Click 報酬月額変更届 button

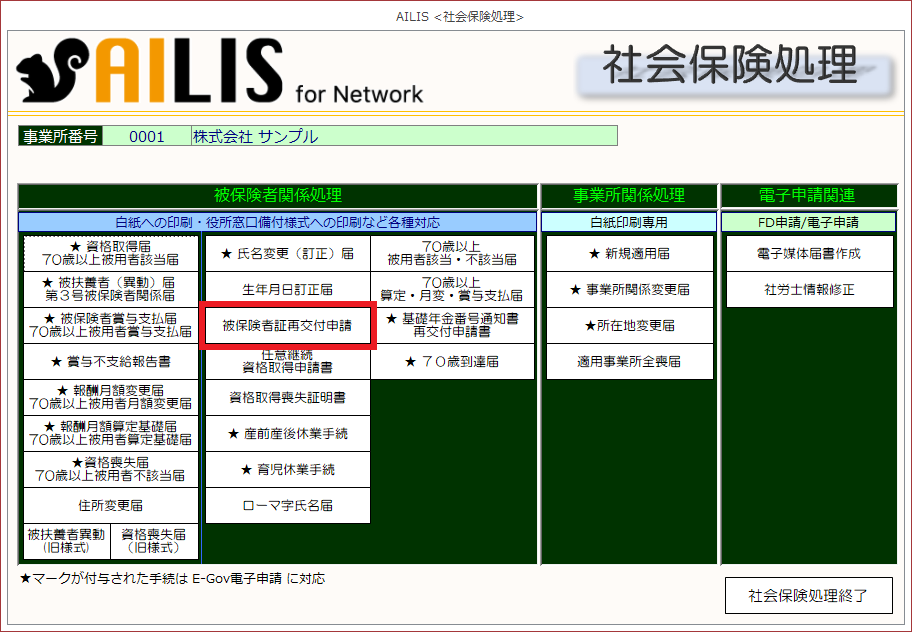[110, 397]
